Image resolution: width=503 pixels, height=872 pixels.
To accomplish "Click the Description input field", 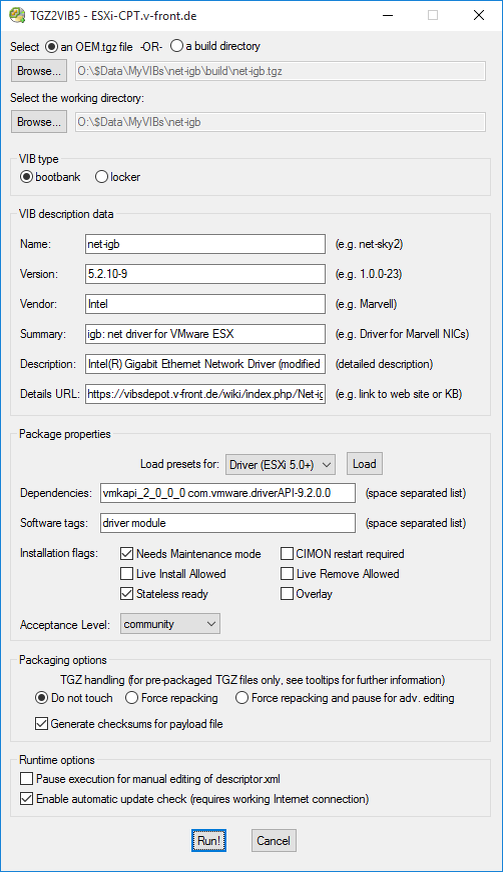I will coord(205,364).
